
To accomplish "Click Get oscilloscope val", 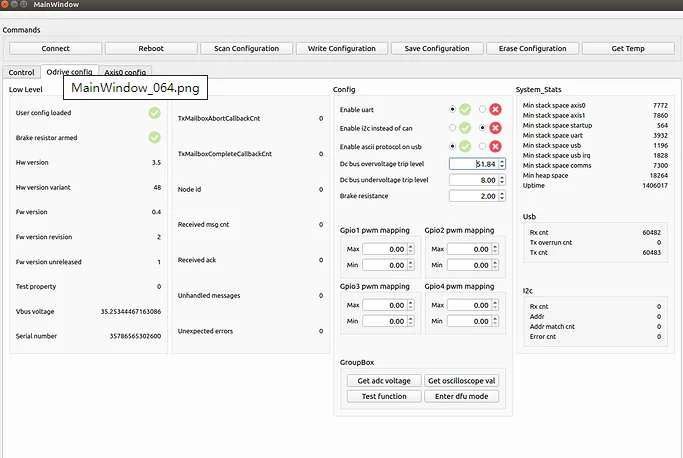I will pos(461,380).
